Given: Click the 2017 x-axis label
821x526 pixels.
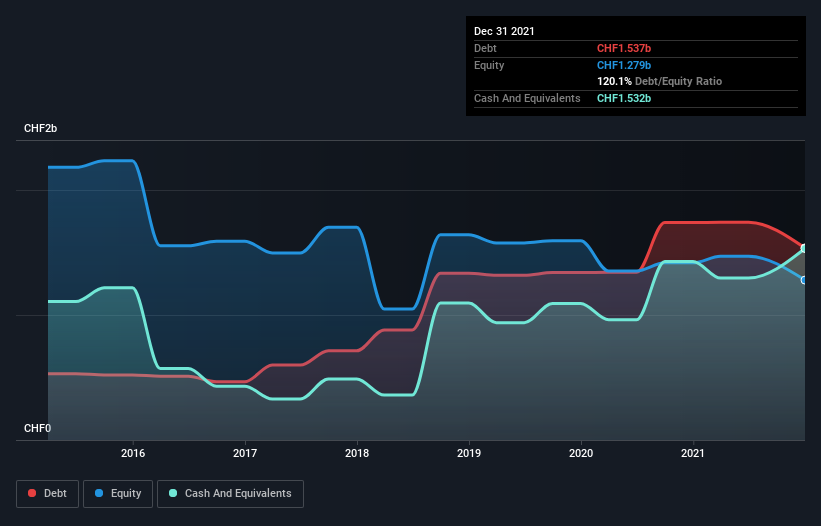Looking at the screenshot, I should (x=245, y=453).
